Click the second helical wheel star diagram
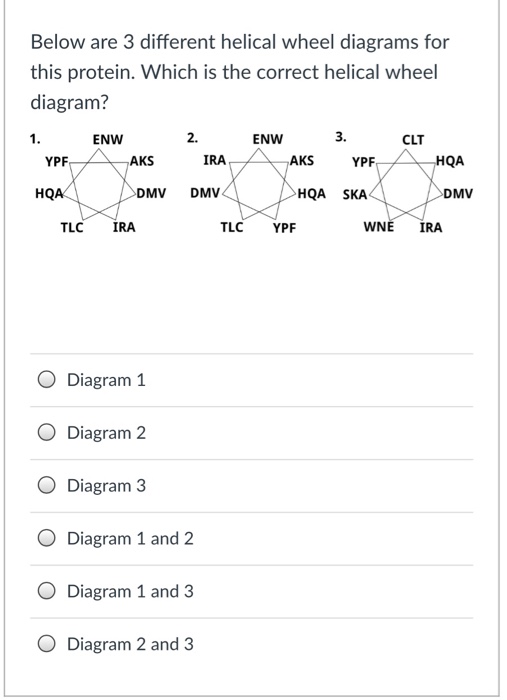The width and height of the screenshot is (507, 700). (260, 184)
